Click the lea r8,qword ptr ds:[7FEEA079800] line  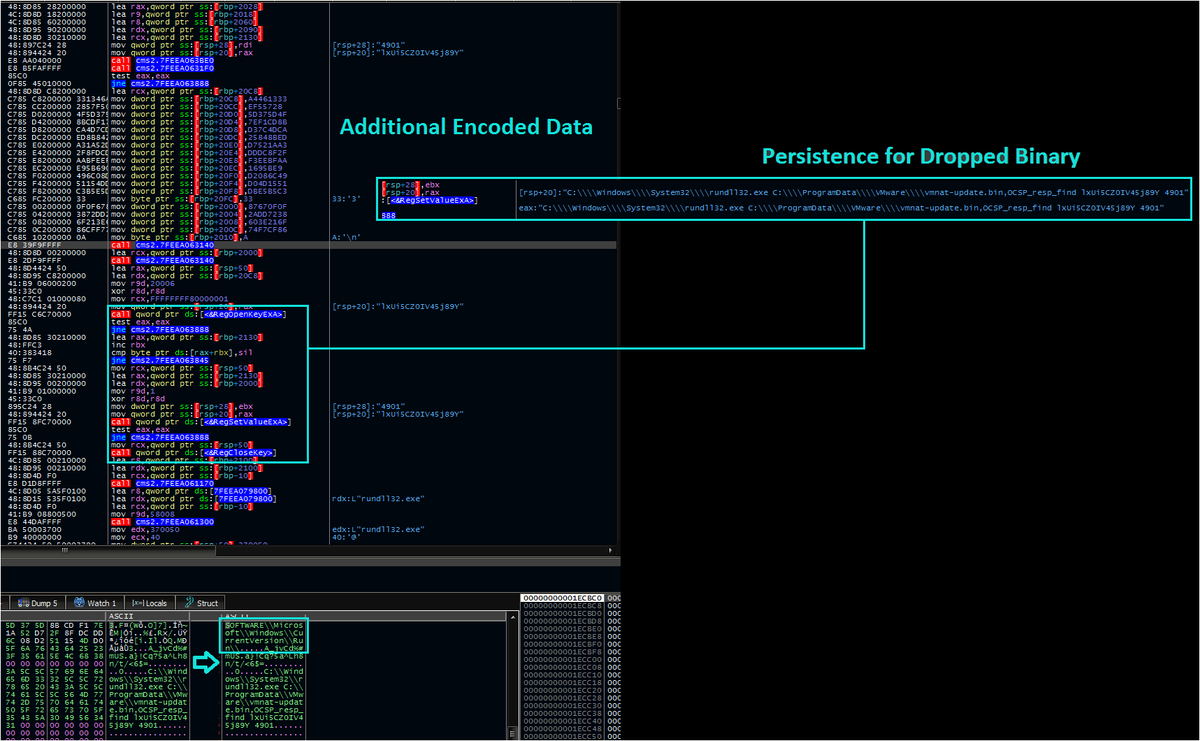click(x=189, y=490)
